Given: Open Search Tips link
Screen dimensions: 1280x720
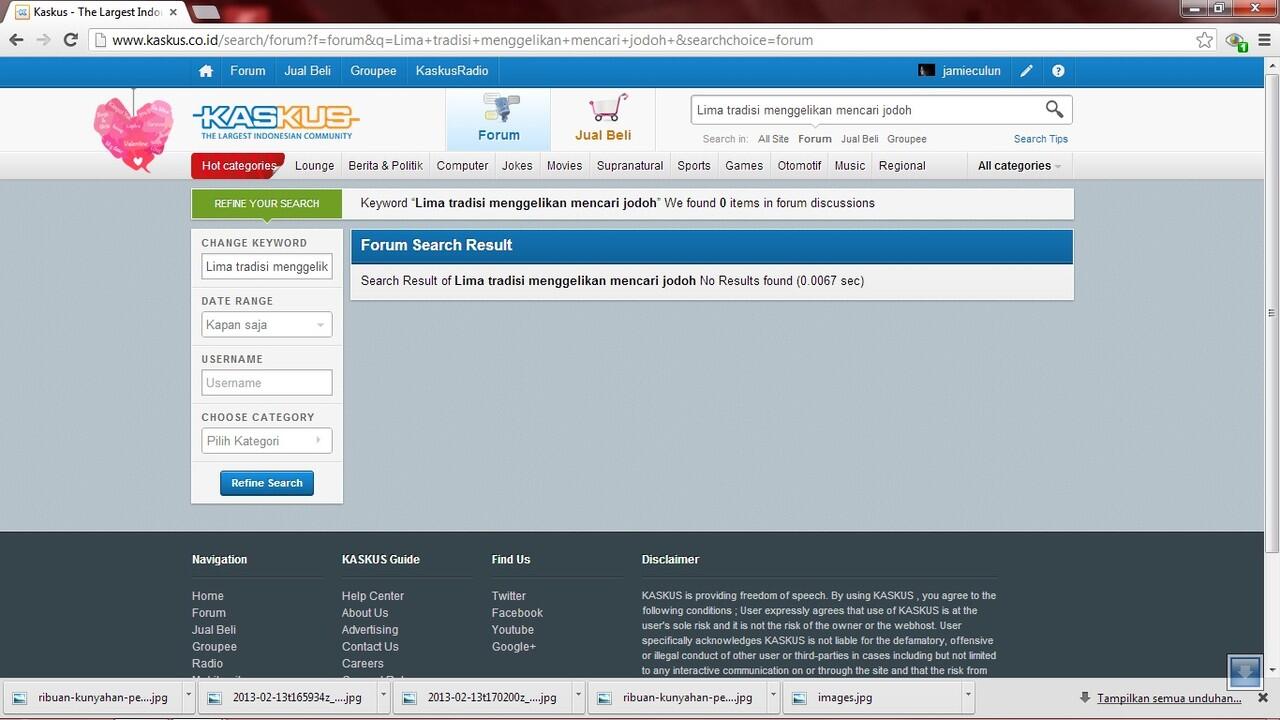Looking at the screenshot, I should (1041, 139).
